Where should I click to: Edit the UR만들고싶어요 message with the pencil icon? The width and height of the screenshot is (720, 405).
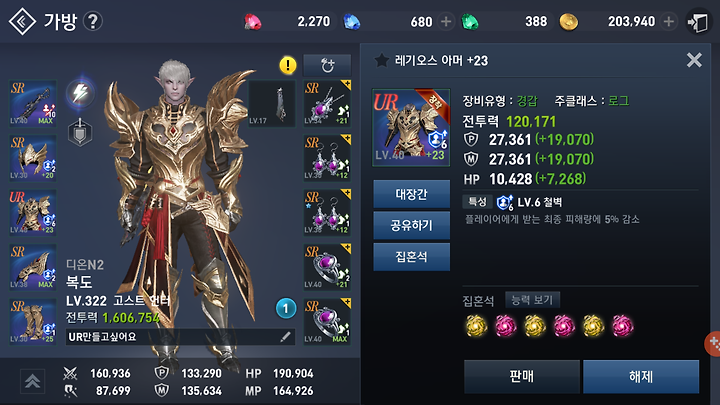[285, 337]
